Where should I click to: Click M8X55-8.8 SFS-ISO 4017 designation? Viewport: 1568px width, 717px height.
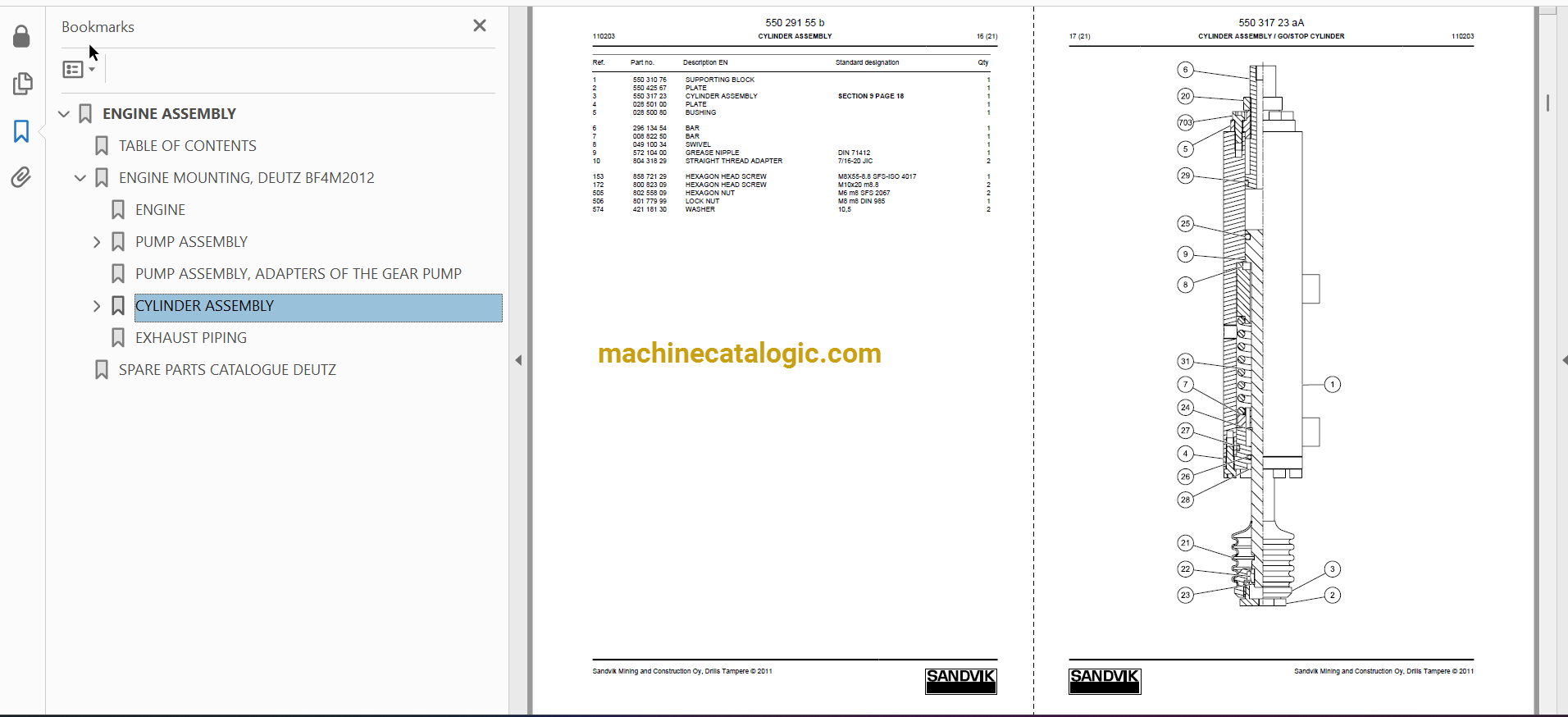point(877,176)
